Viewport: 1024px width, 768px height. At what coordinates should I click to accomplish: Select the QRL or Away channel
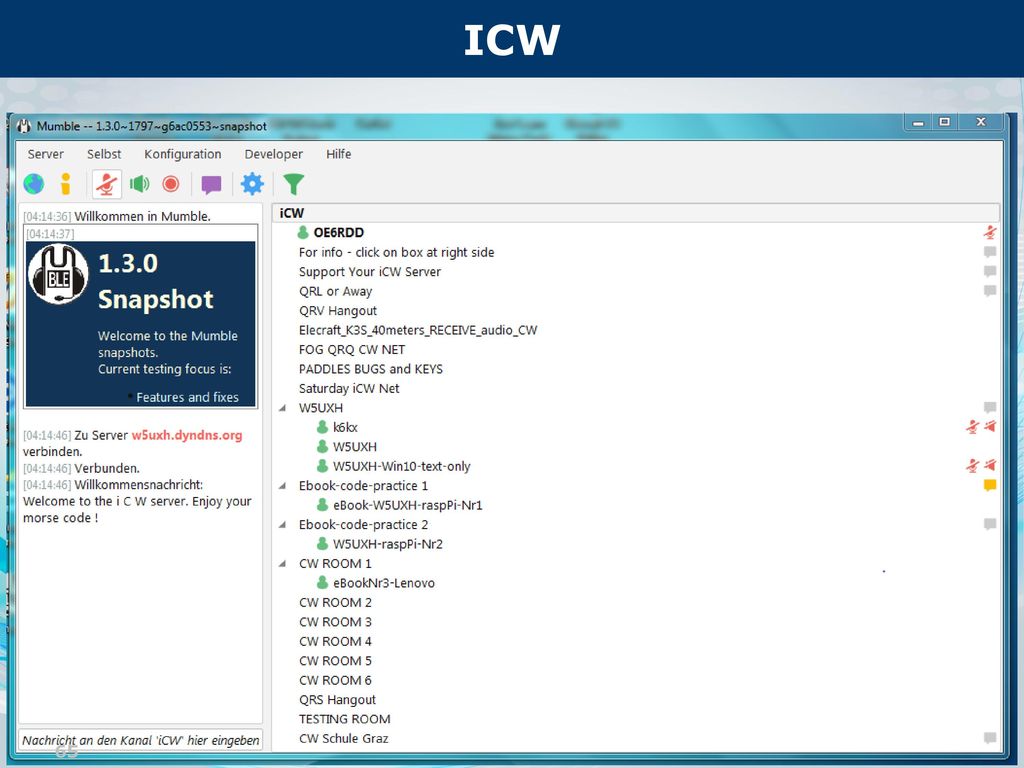point(336,291)
